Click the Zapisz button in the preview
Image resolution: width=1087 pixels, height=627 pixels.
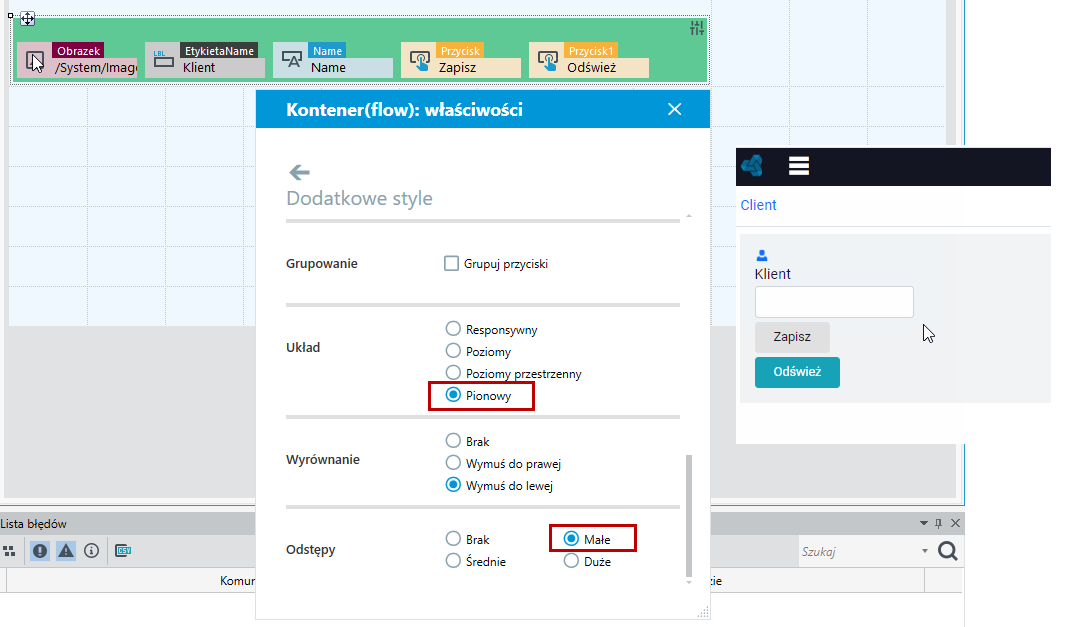tap(792, 337)
